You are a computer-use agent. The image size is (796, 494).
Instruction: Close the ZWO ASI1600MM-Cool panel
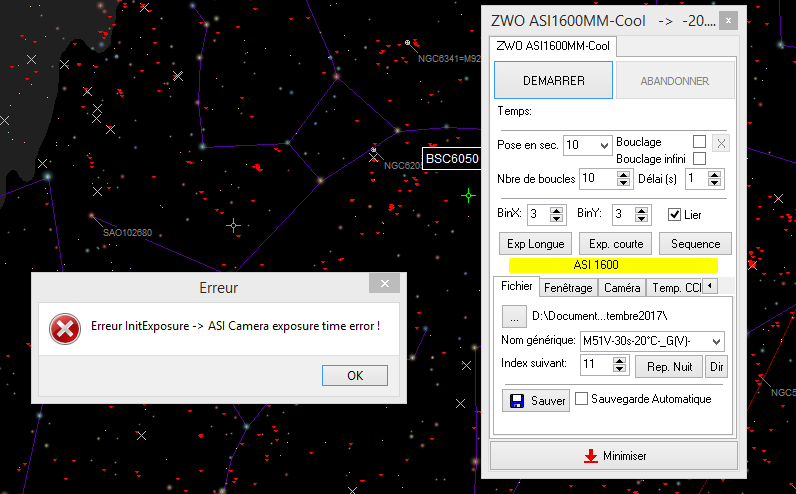tap(730, 21)
